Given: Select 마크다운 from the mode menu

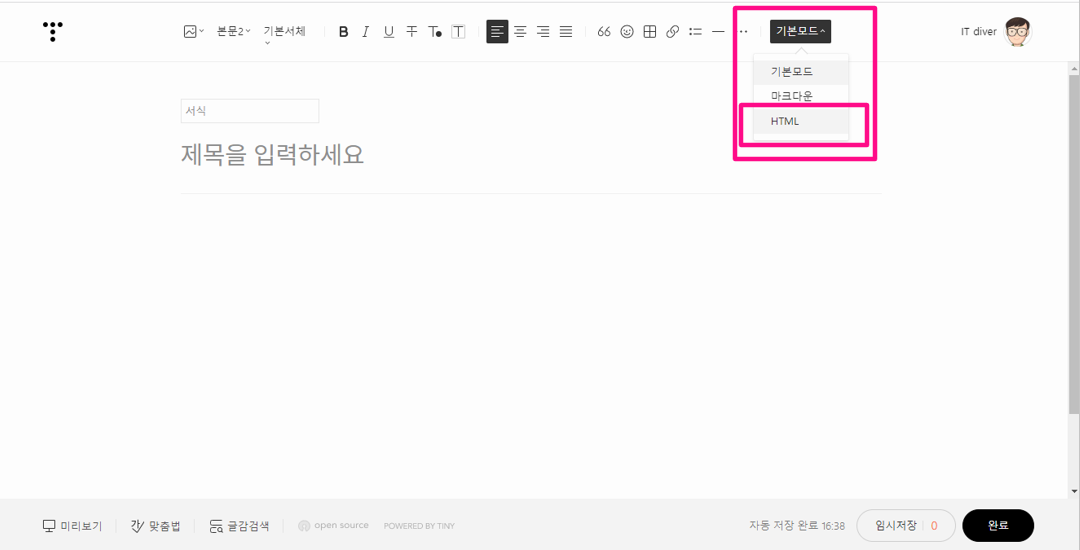Looking at the screenshot, I should coord(801,96).
